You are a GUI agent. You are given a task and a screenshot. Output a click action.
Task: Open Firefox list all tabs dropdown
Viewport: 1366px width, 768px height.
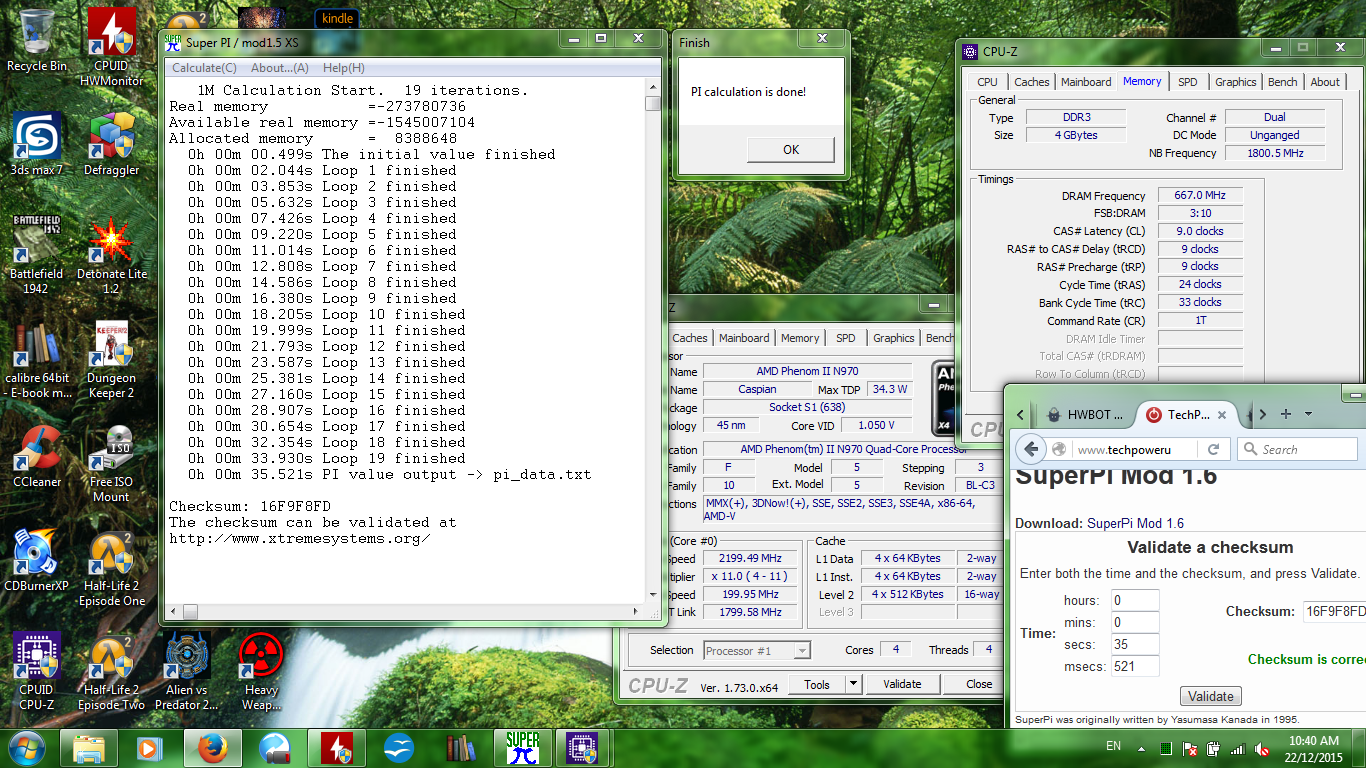(1308, 414)
